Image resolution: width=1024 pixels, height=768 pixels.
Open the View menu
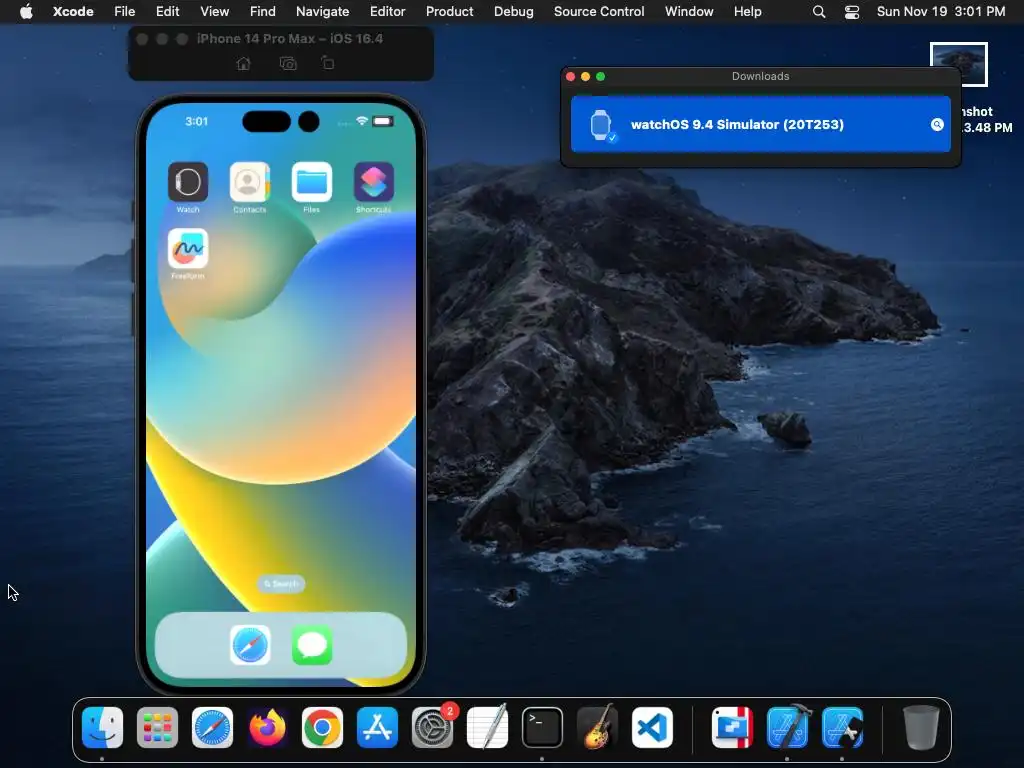(x=214, y=12)
